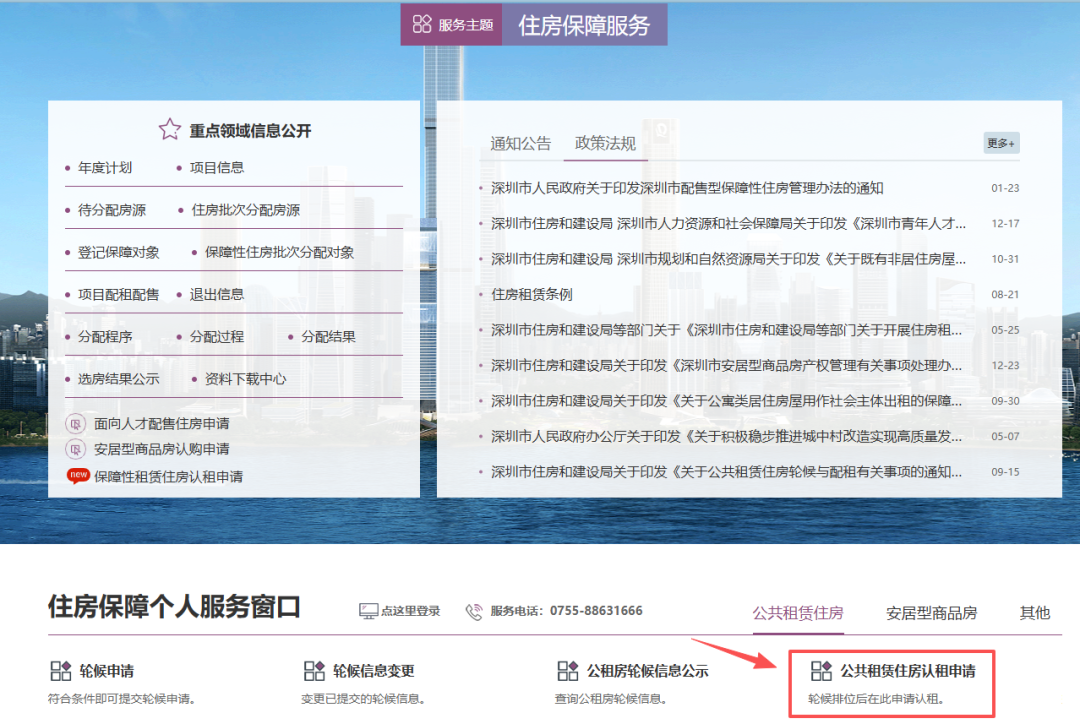The width and height of the screenshot is (1080, 724).
Task: Open the 城中村改造 policy item
Action: [727, 436]
